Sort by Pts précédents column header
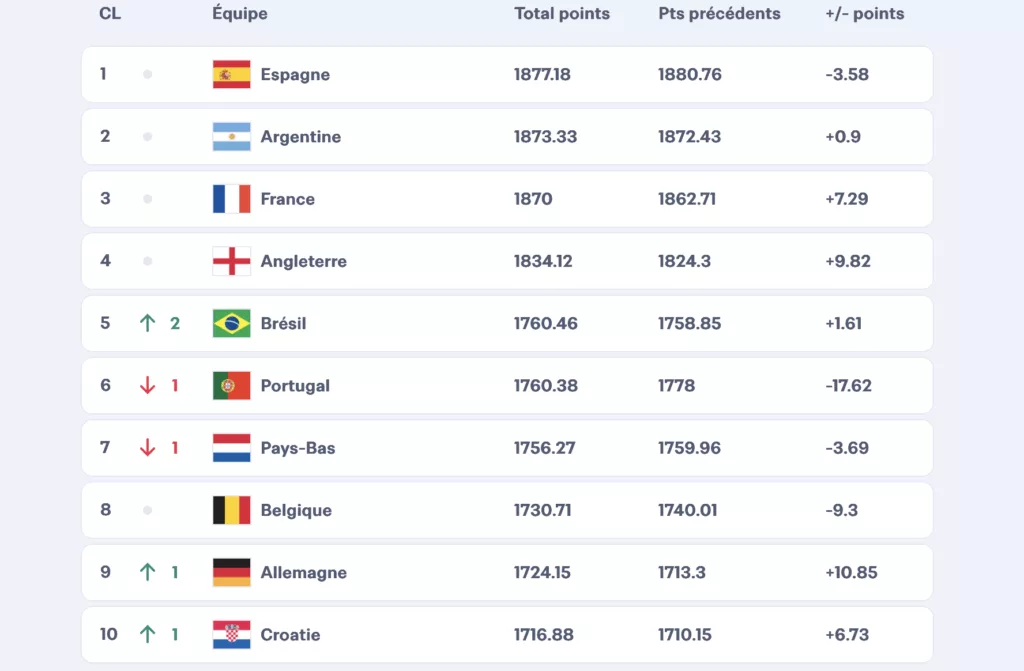The height and width of the screenshot is (671, 1024). point(719,14)
